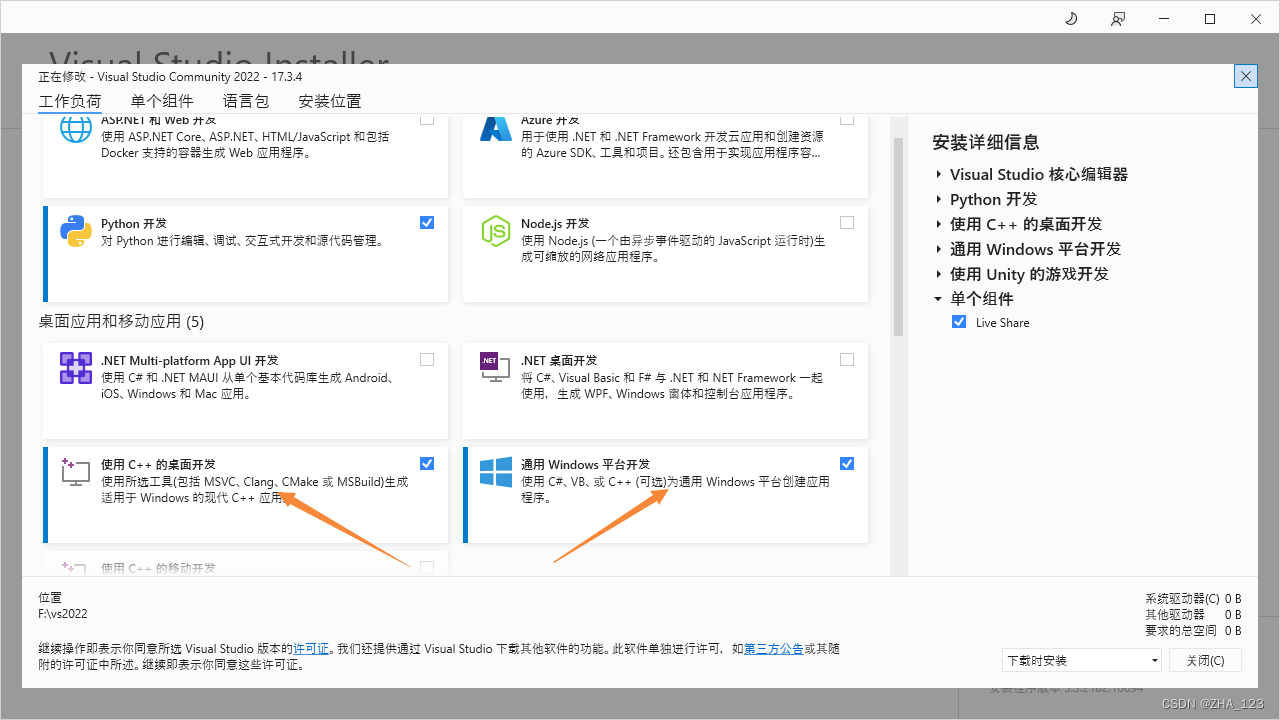The image size is (1280, 720).
Task: Enable the .NET Multi-platform App UI 开发 checkbox
Action: pyautogui.click(x=427, y=359)
